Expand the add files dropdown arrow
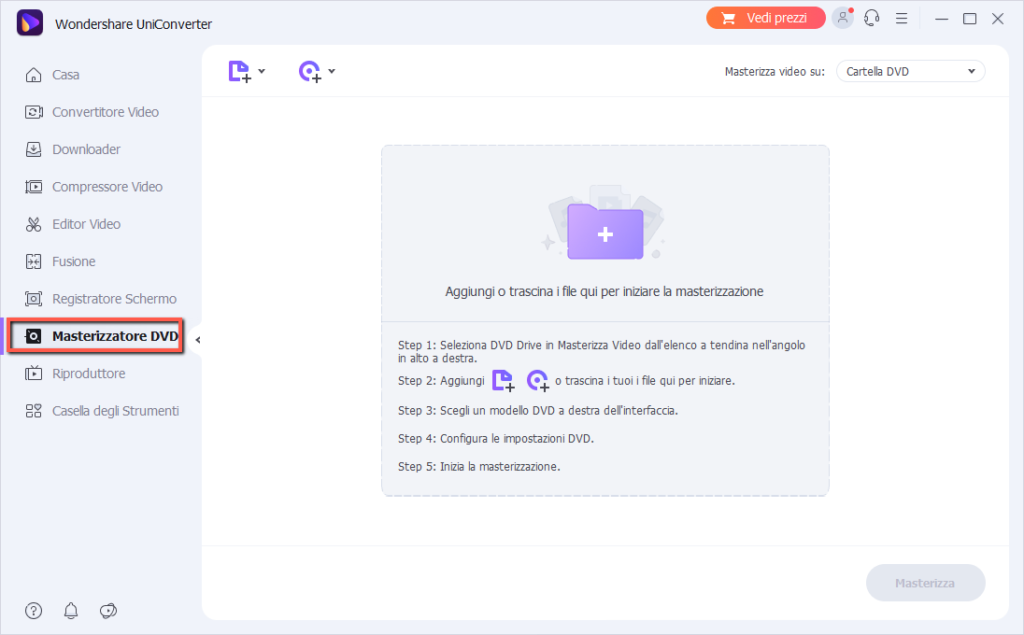This screenshot has width=1024, height=635. point(262,71)
